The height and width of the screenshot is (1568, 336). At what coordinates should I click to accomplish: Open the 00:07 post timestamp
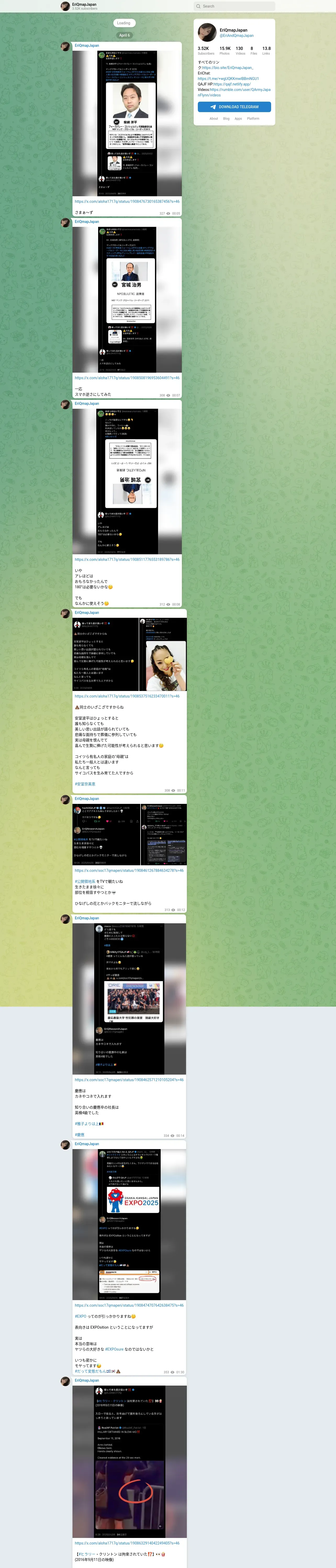(176, 396)
